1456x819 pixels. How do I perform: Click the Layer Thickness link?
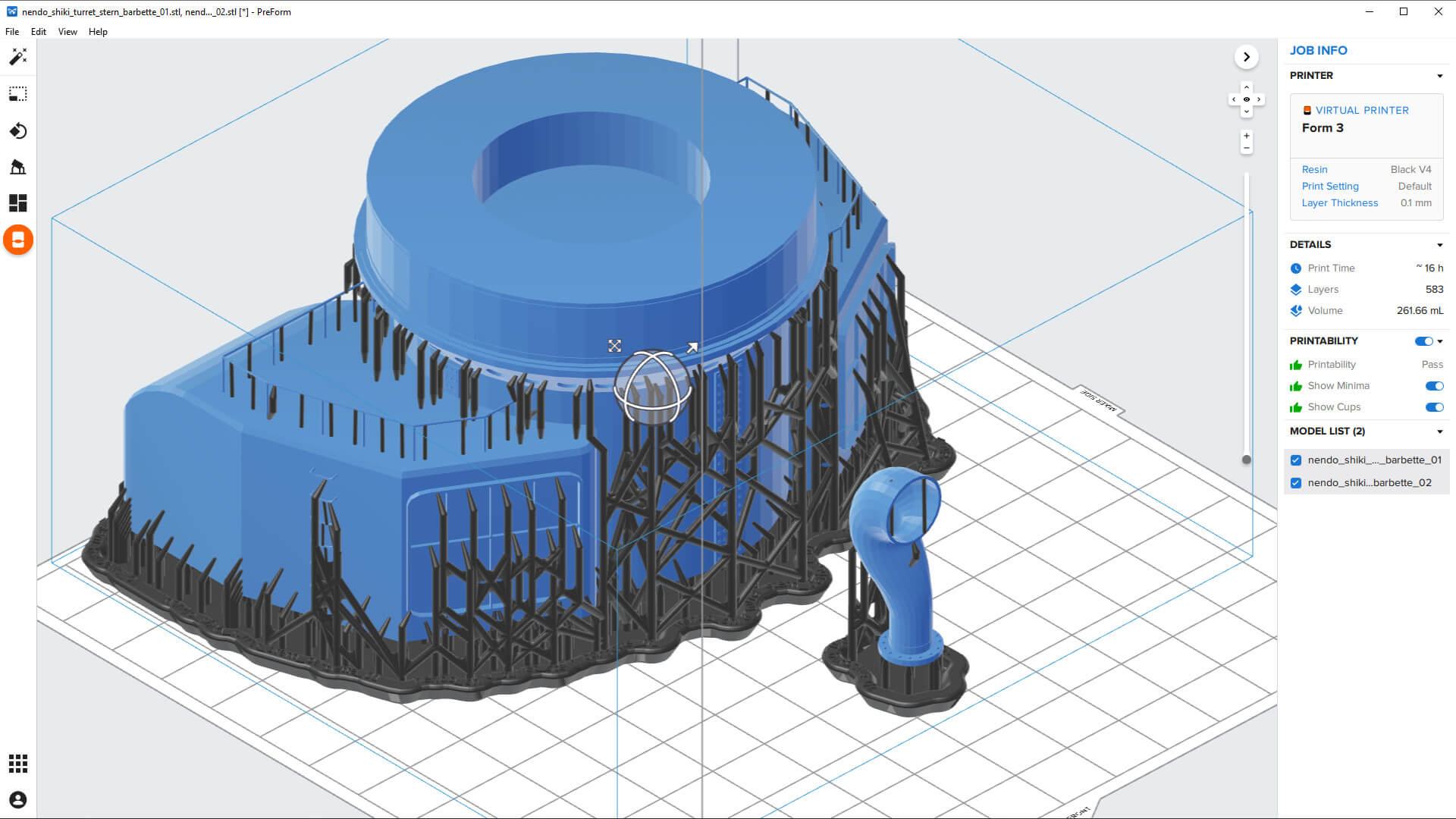tap(1339, 203)
